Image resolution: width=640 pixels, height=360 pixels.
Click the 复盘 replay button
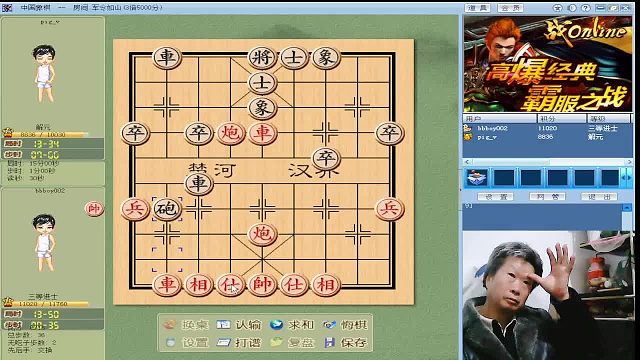coord(291,342)
